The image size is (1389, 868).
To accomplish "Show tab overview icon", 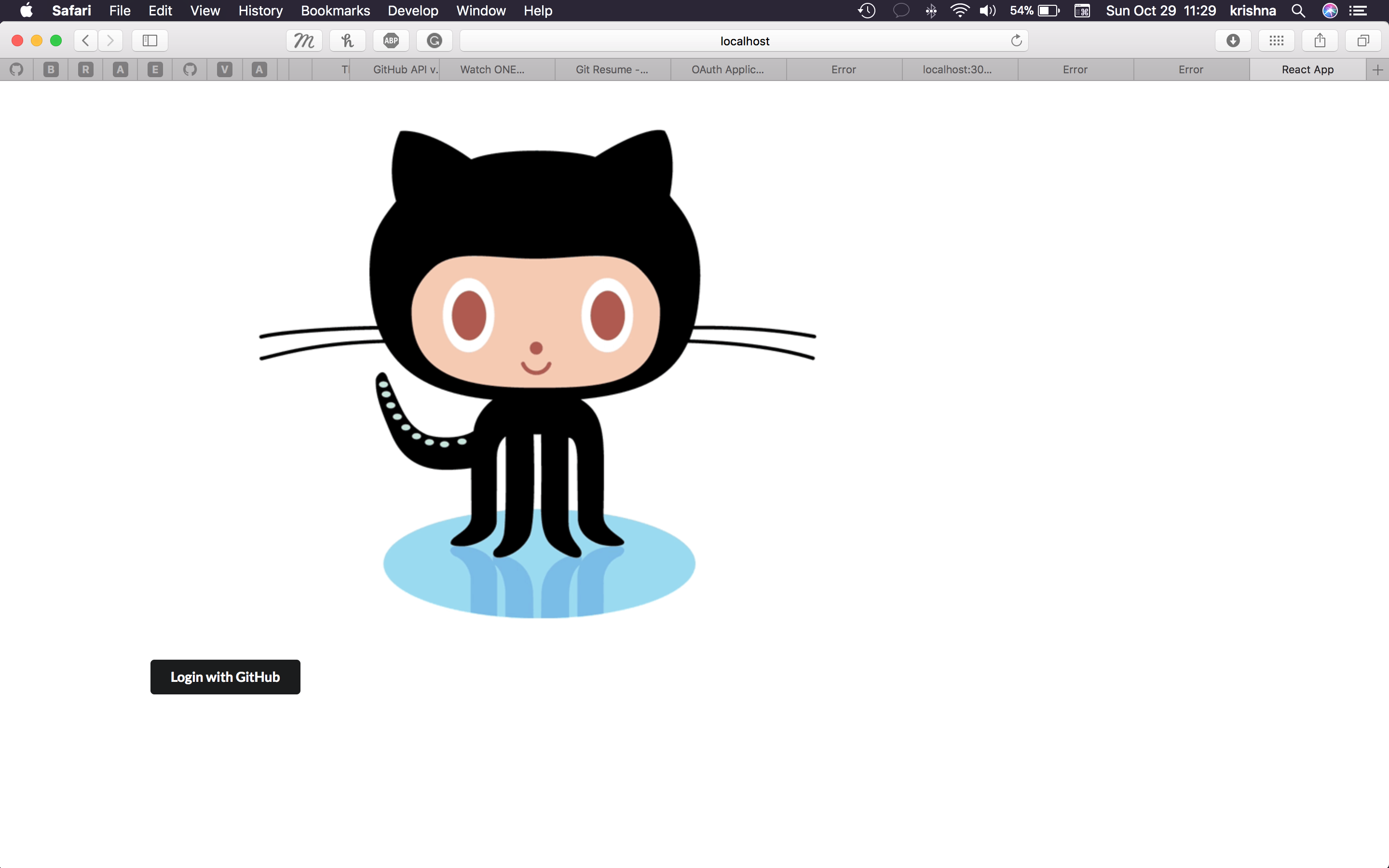I will [1363, 40].
